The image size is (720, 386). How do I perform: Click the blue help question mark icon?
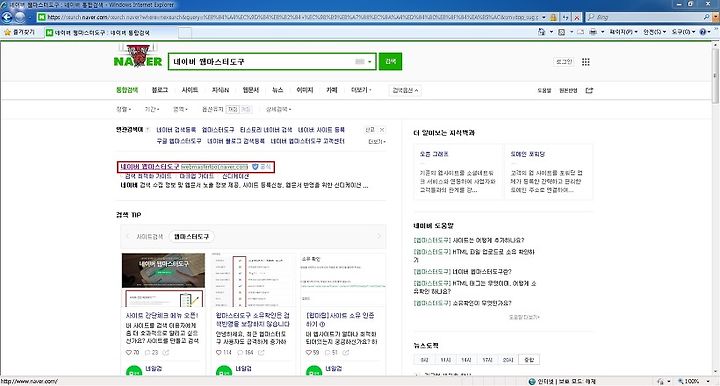[x=703, y=32]
